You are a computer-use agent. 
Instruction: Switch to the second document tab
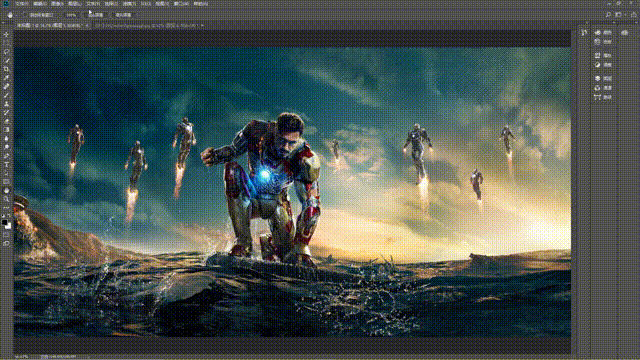tap(146, 25)
